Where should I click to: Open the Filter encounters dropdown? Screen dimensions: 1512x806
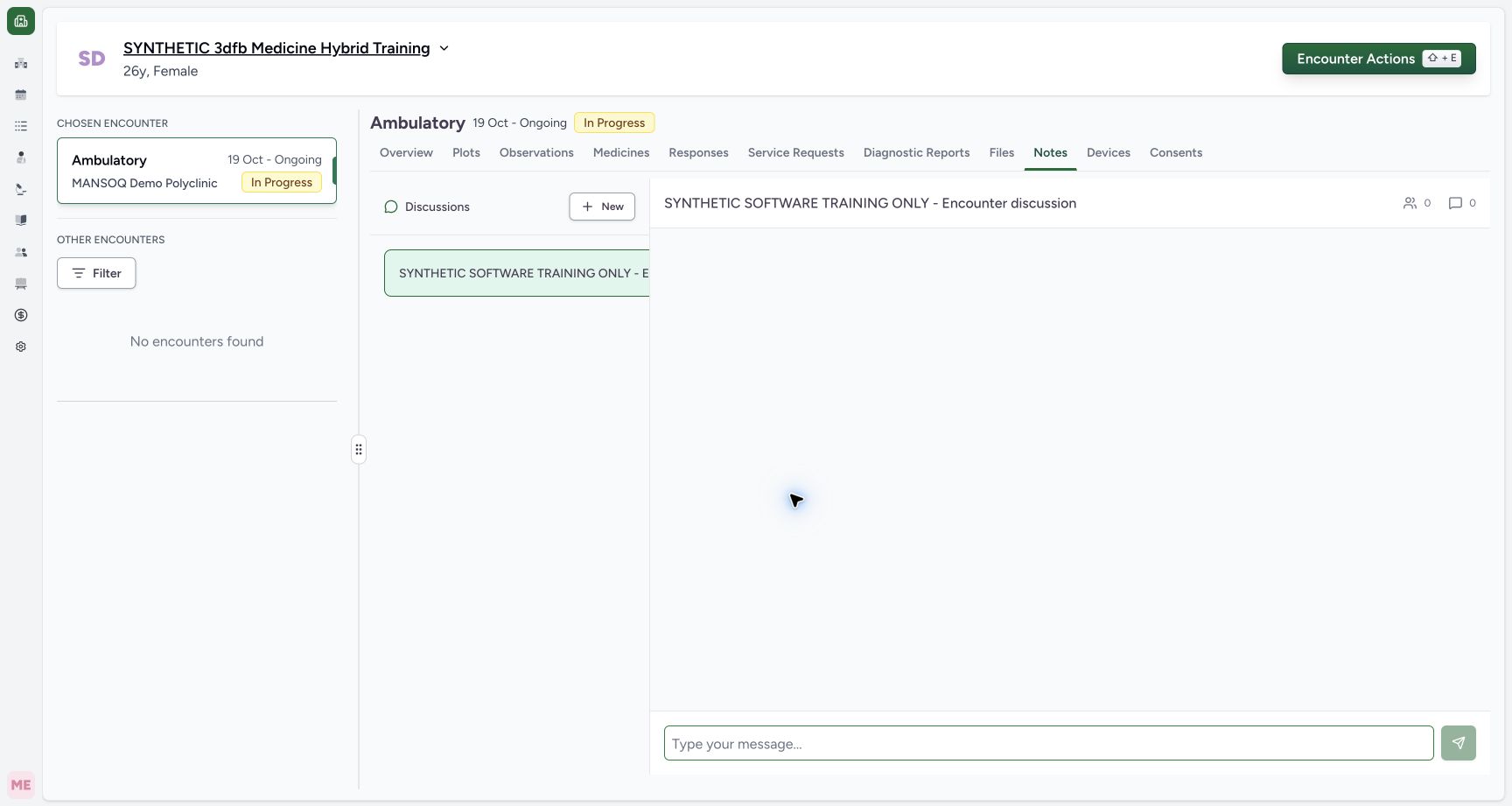coord(96,273)
